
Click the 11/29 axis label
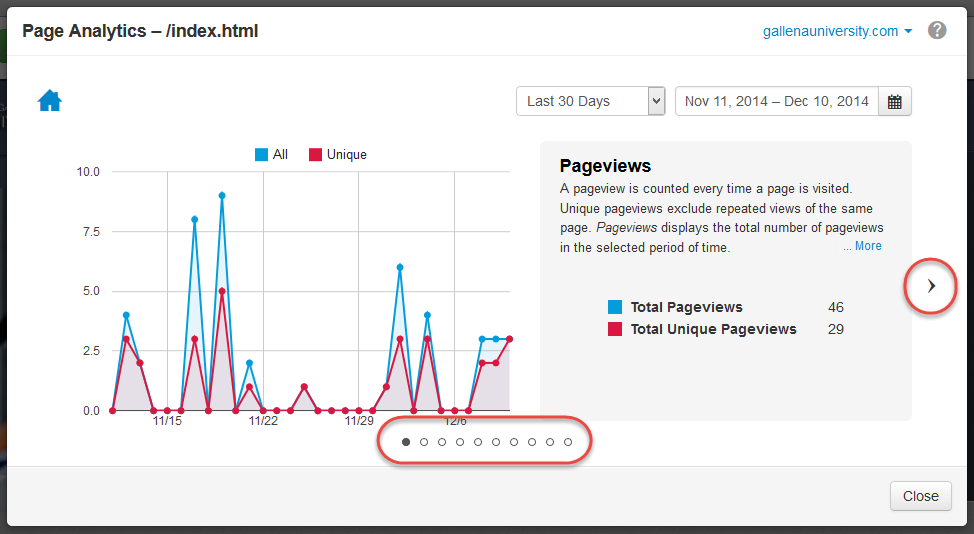[x=359, y=421]
